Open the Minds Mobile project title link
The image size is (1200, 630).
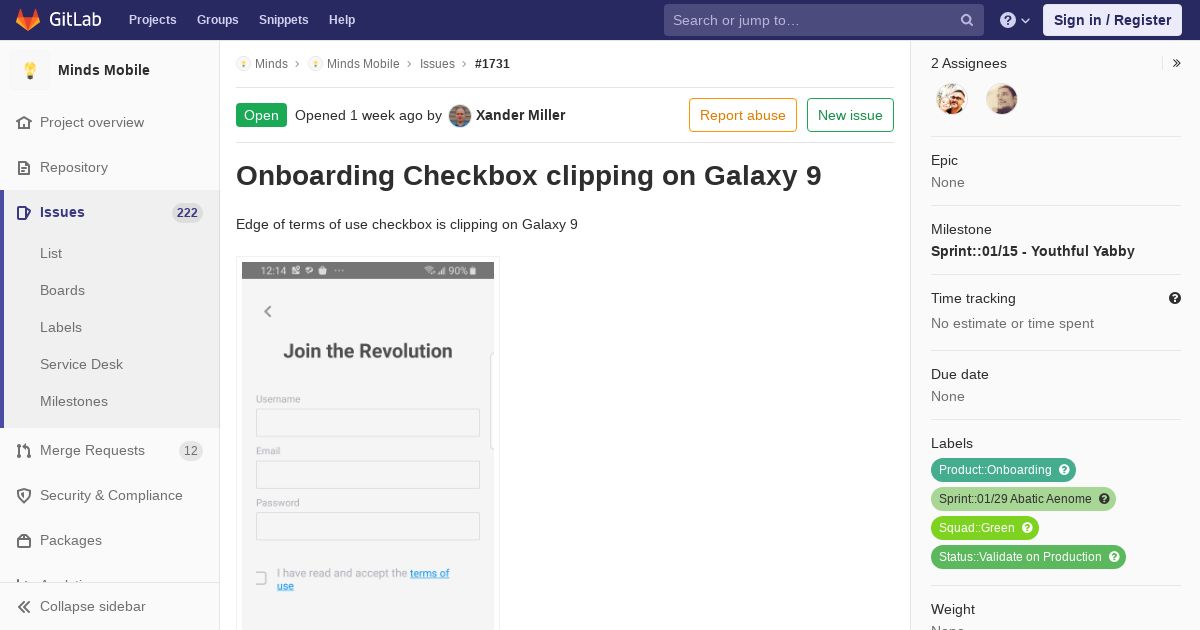pyautogui.click(x=104, y=70)
